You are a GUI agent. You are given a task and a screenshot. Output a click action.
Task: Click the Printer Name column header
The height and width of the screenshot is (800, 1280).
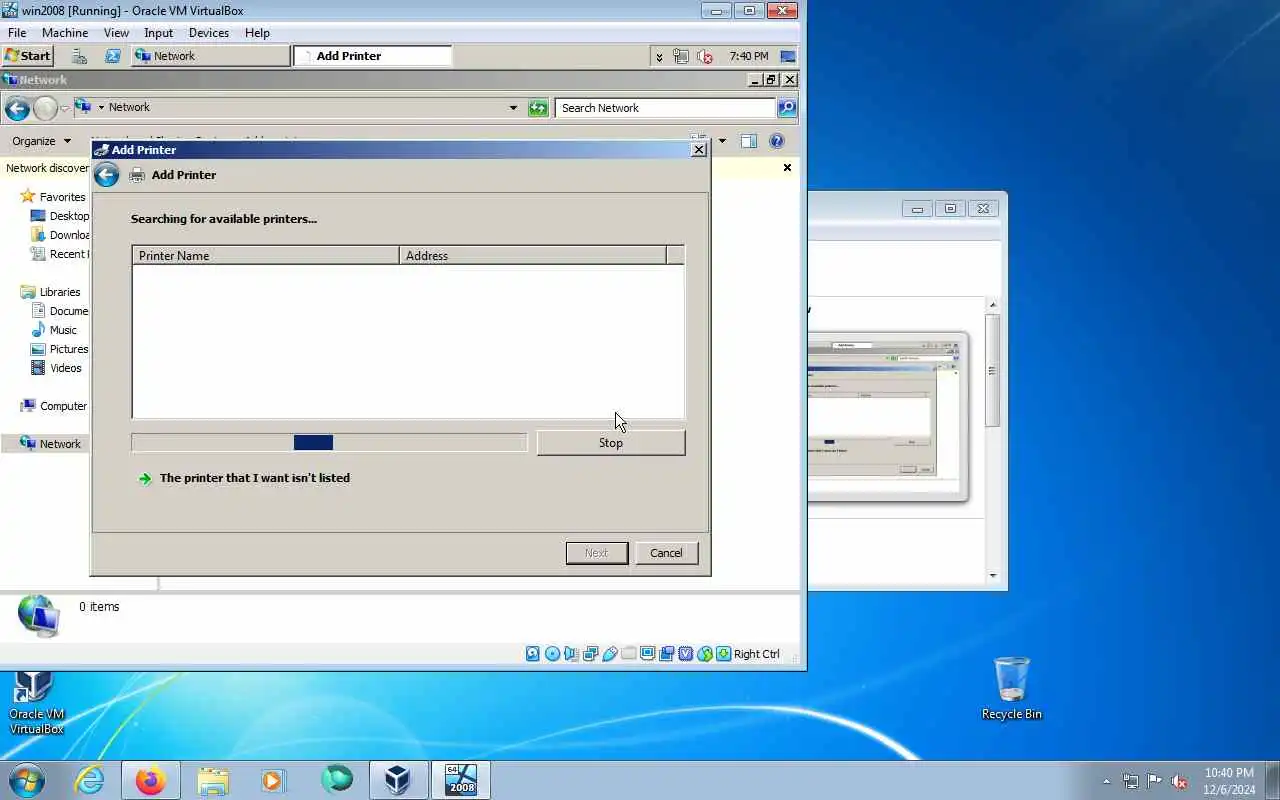pos(266,256)
